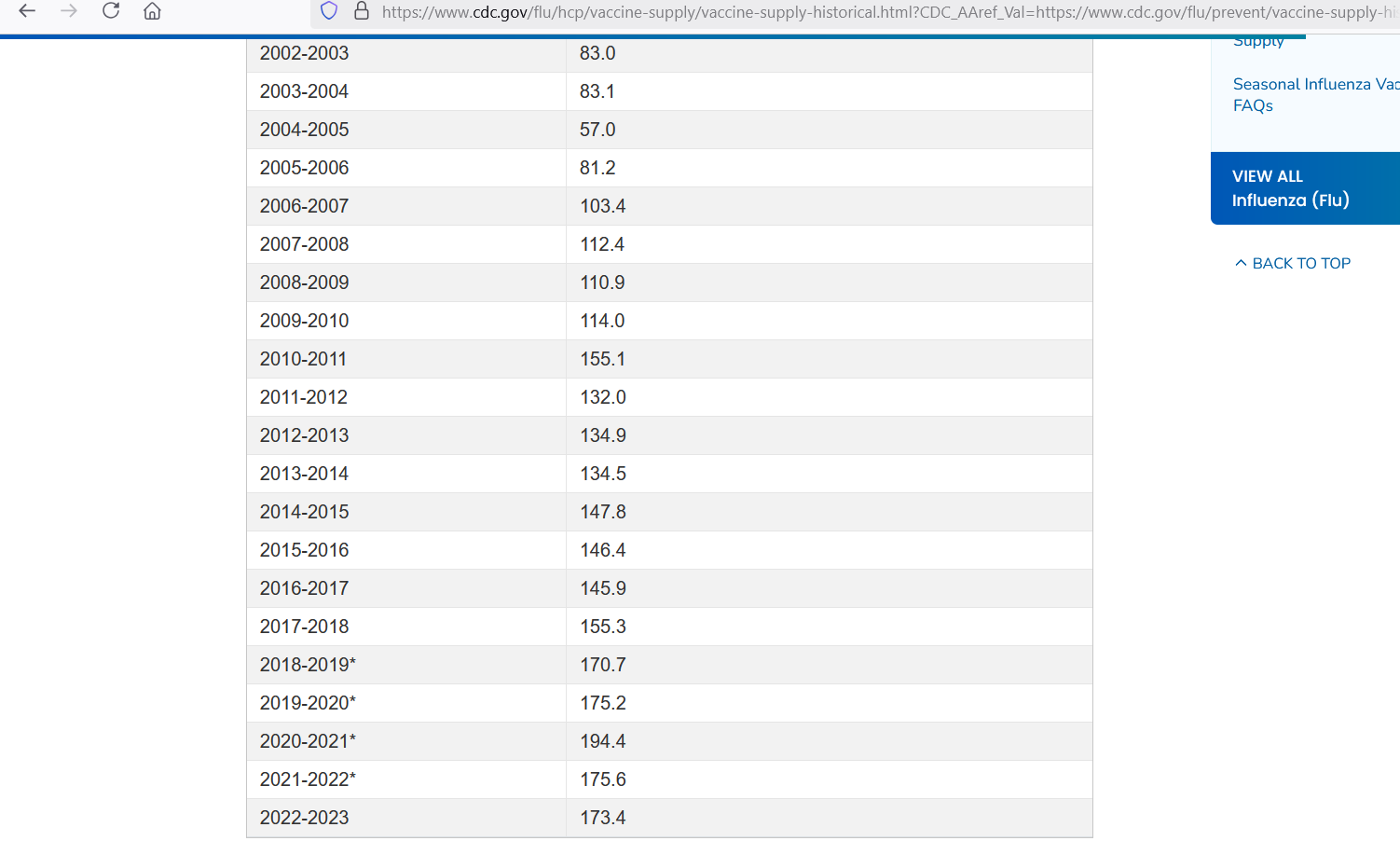1400x841 pixels.
Task: Select the value 155.3
Action: tap(603, 627)
